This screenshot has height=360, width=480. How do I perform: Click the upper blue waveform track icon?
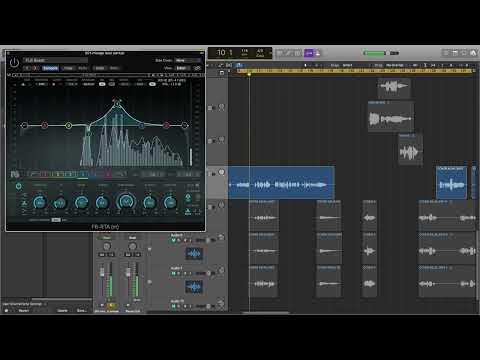point(194,254)
